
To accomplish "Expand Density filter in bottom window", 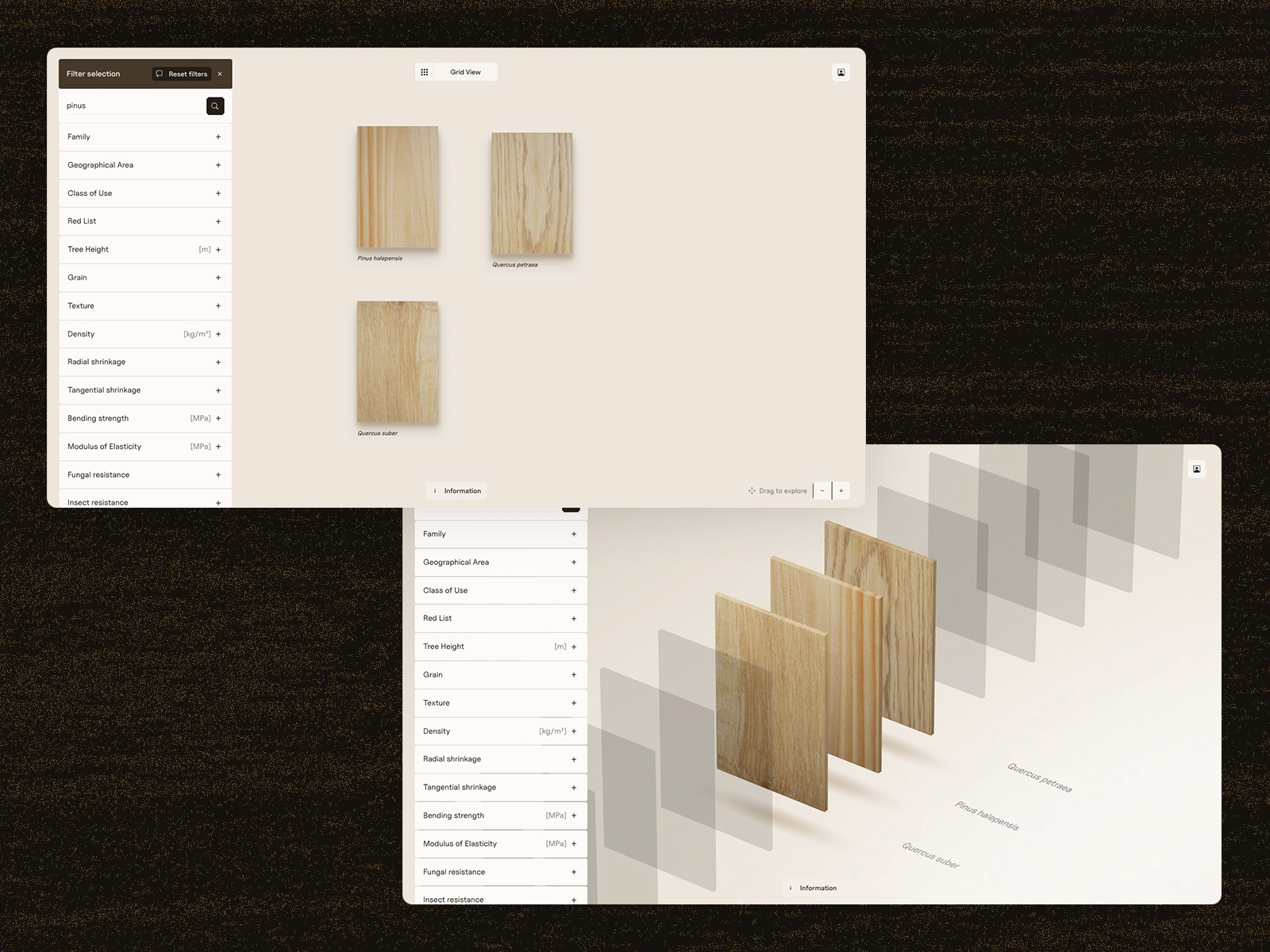I will click(x=501, y=731).
